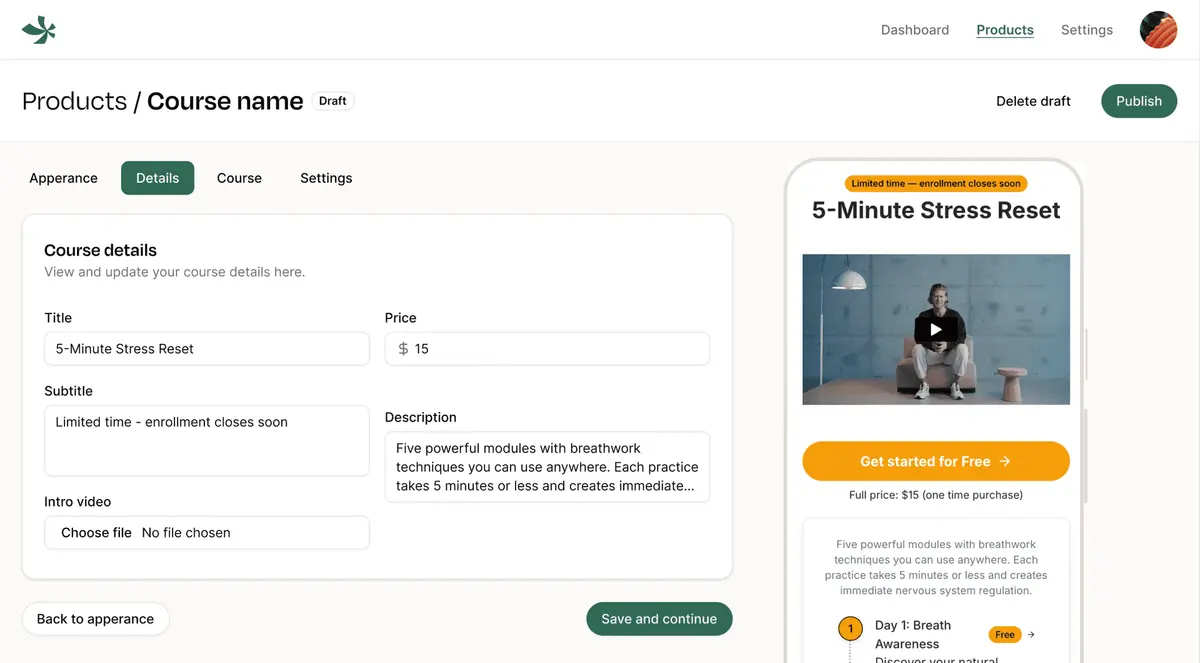
Task: Click Back to appearance
Action: [x=95, y=618]
